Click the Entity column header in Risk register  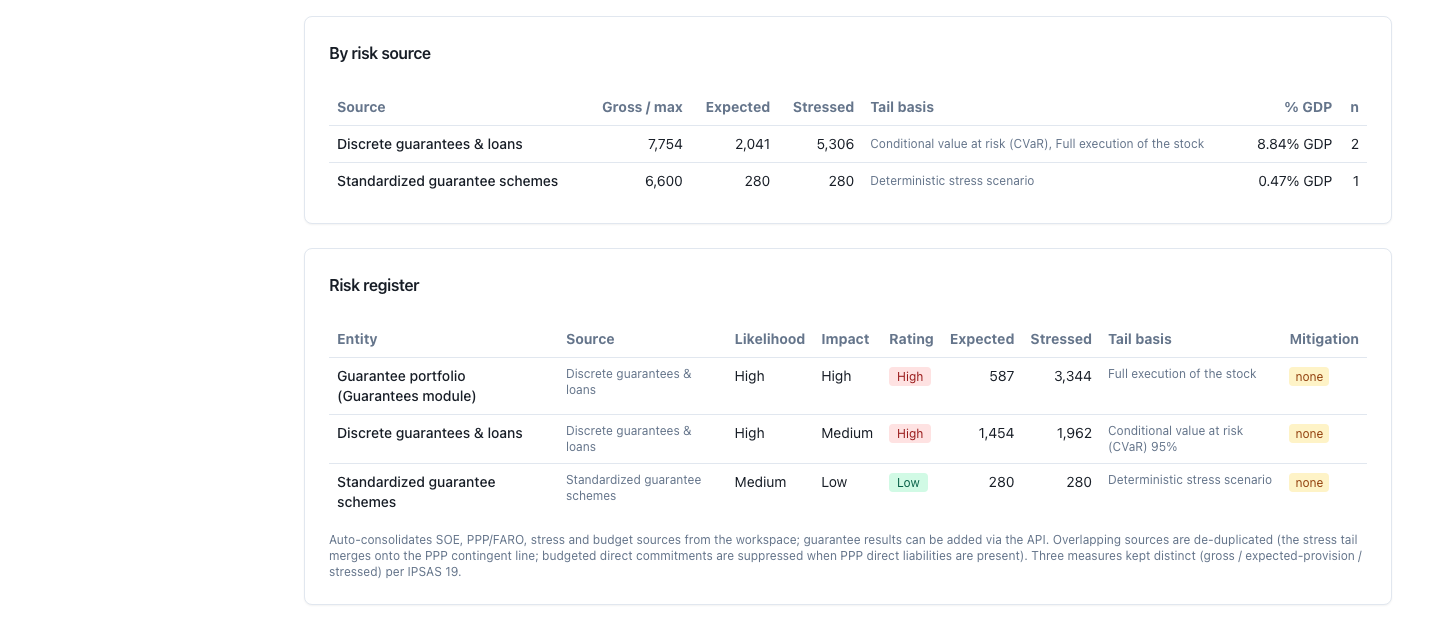pos(357,339)
